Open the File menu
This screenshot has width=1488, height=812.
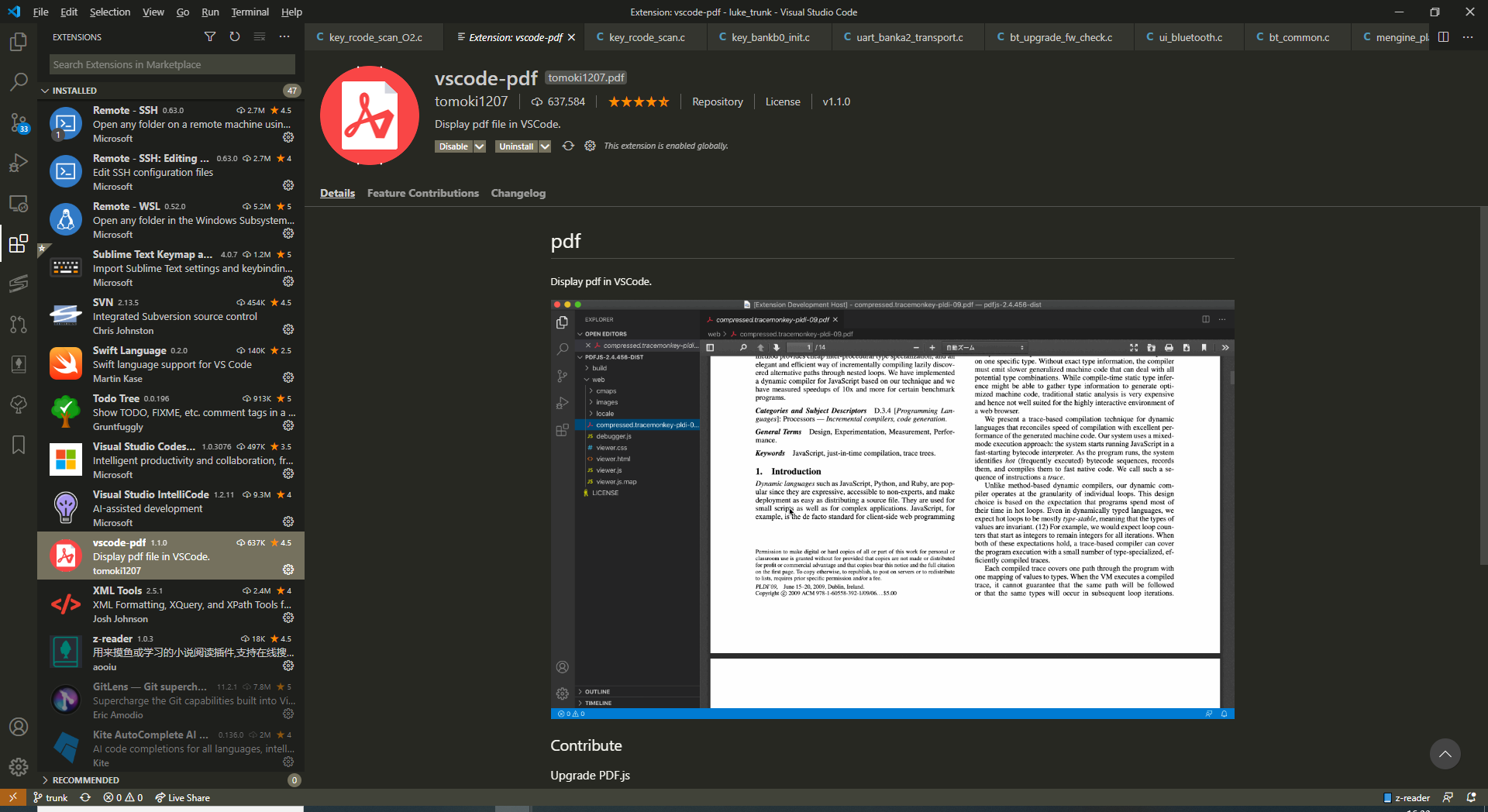(x=40, y=12)
